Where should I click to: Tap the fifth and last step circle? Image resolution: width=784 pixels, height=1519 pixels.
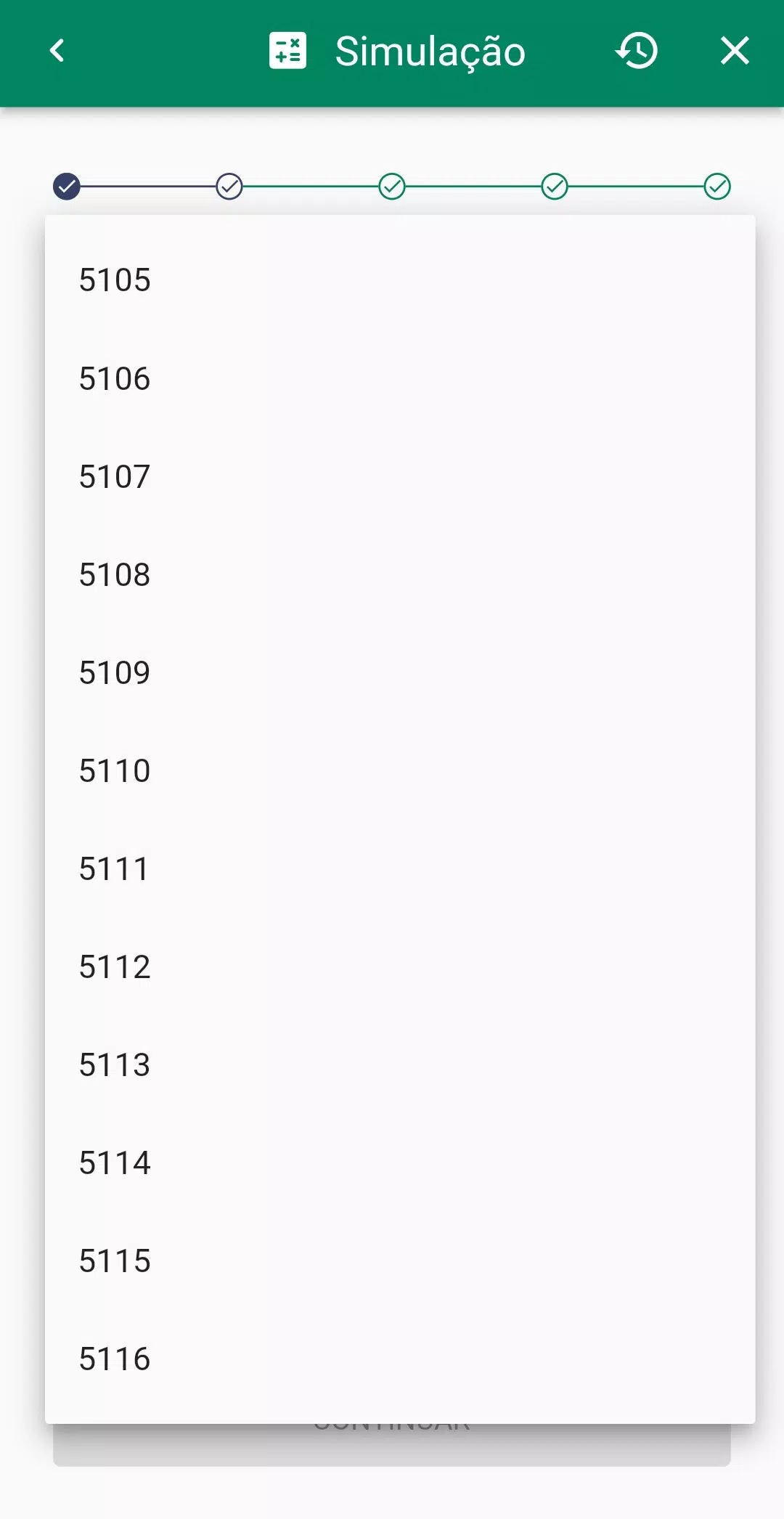click(717, 187)
